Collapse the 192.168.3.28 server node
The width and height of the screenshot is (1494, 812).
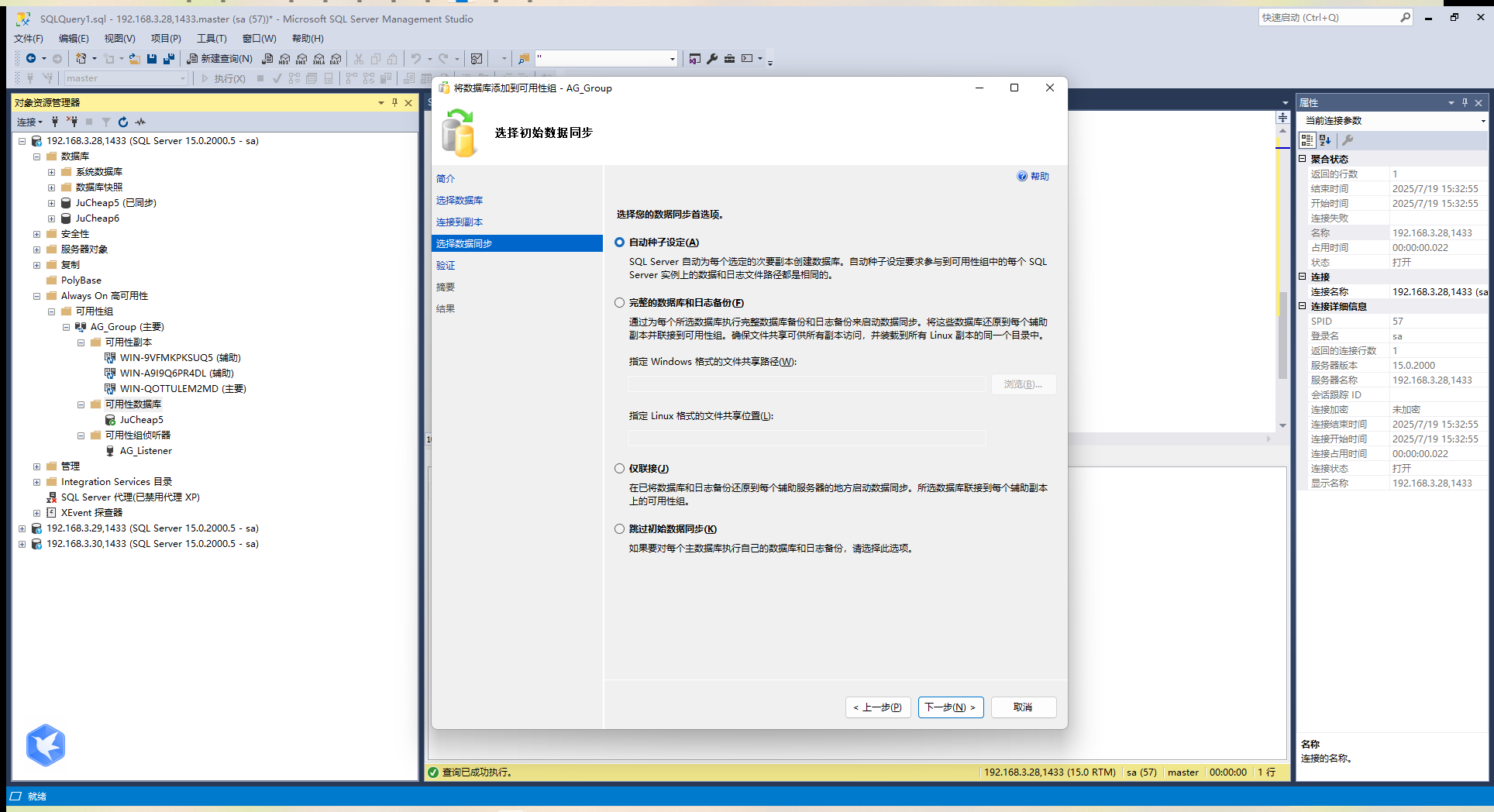(x=22, y=141)
